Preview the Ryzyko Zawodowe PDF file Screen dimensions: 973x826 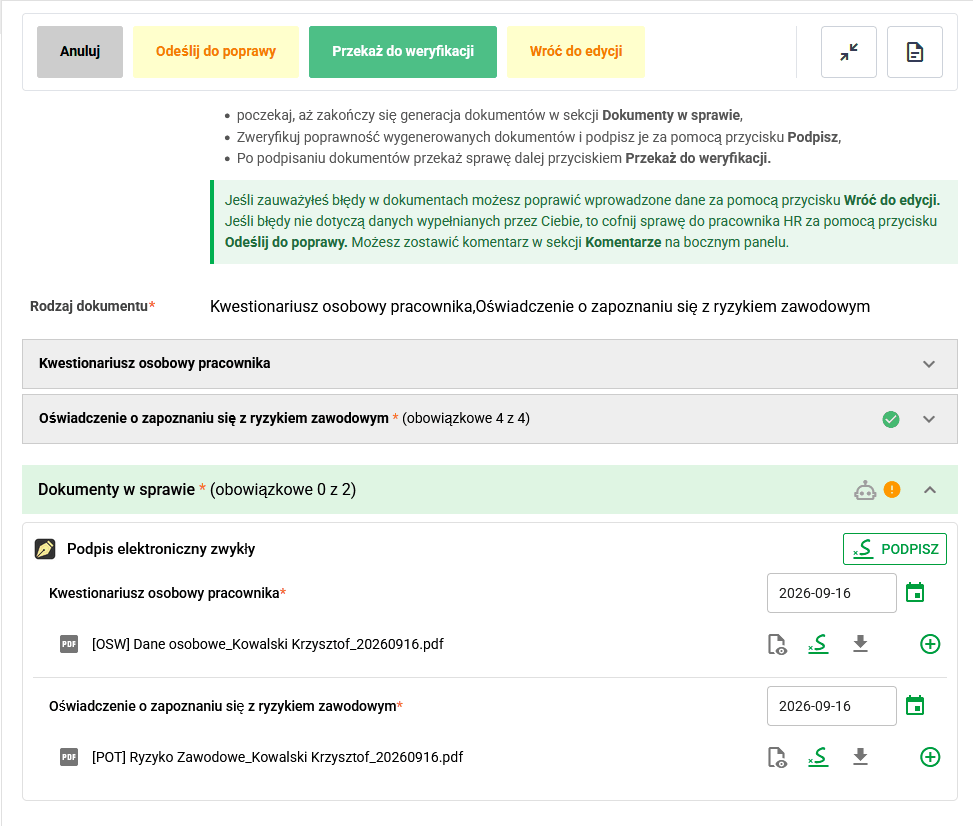tap(777, 757)
